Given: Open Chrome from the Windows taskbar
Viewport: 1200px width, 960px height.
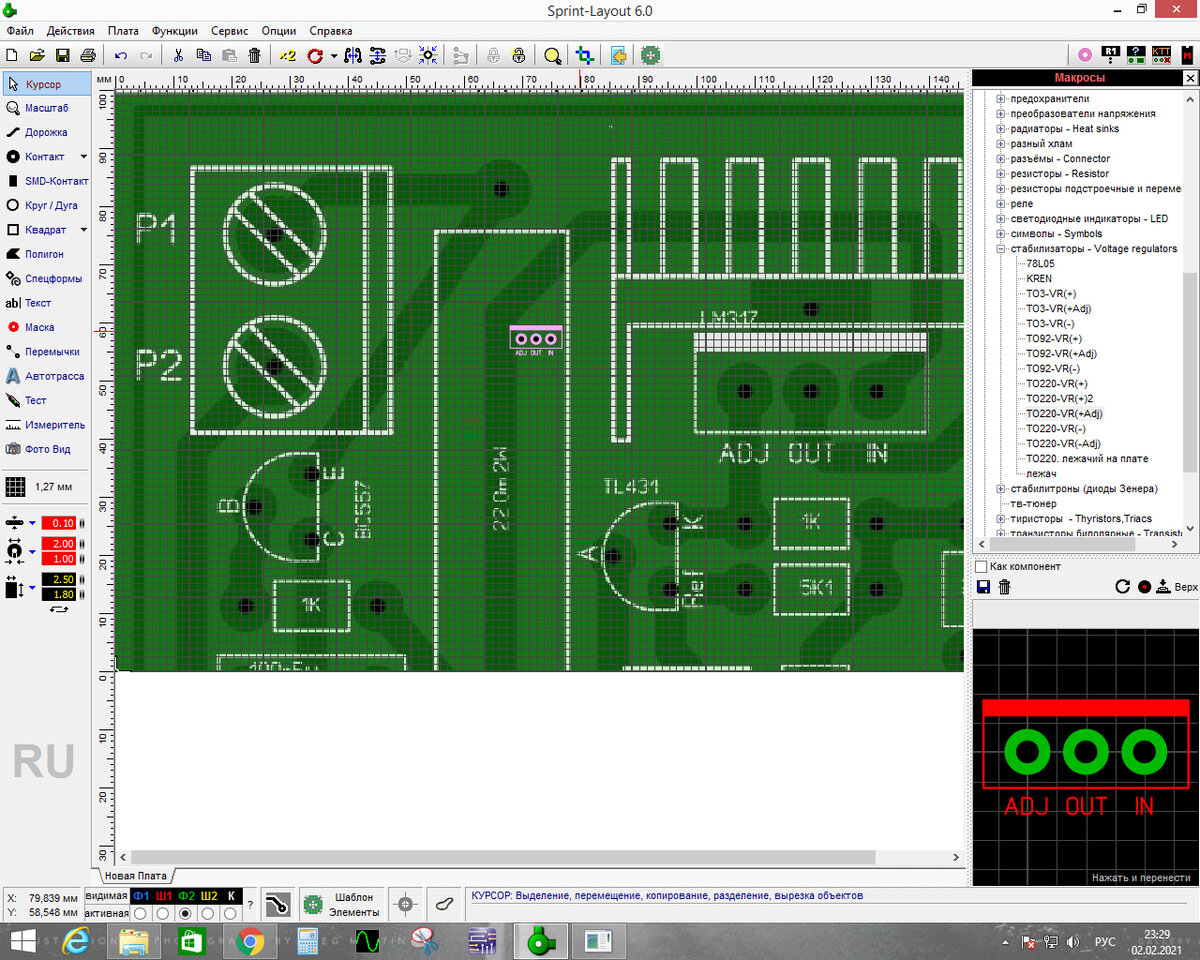Looking at the screenshot, I should pos(250,941).
